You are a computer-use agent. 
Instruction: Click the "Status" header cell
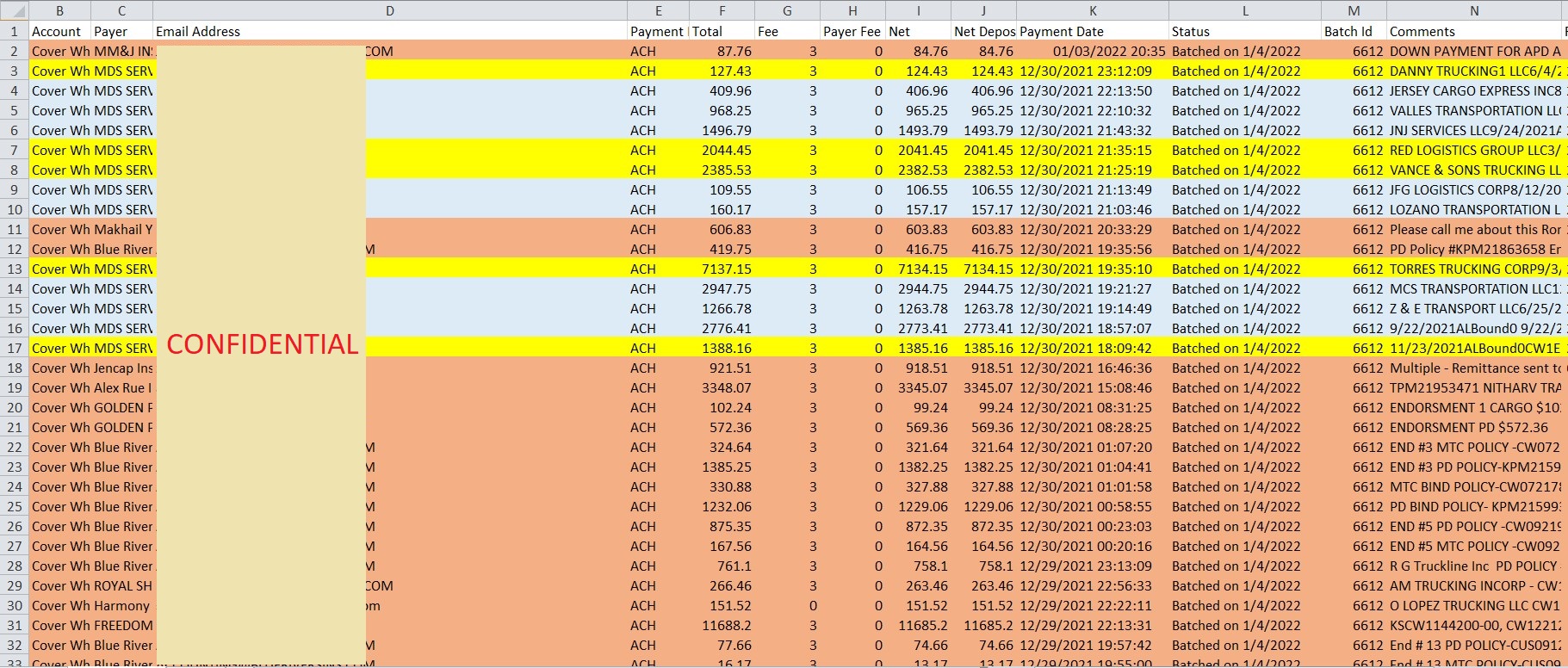click(x=1245, y=31)
